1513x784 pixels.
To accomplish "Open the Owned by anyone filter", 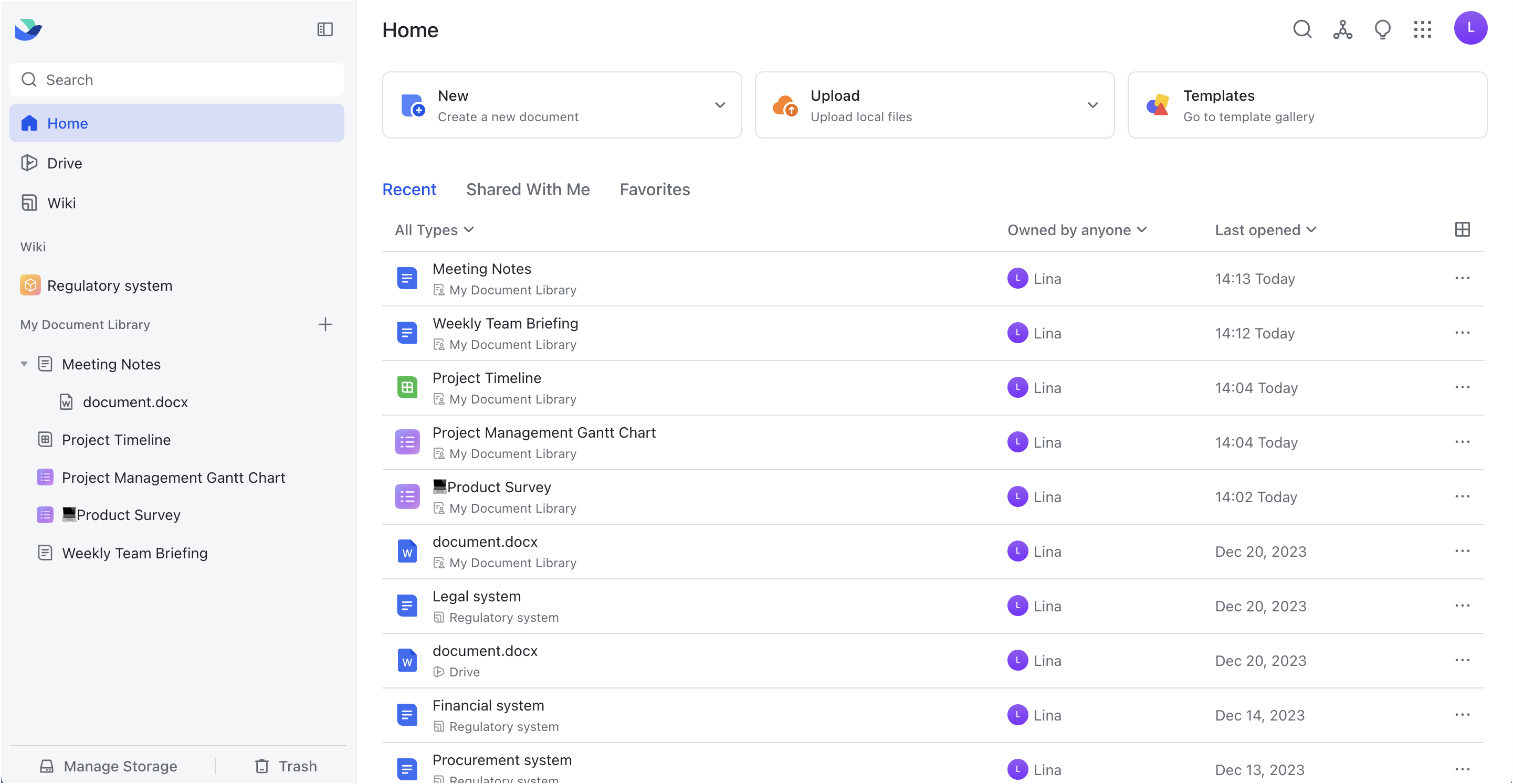I will [x=1077, y=230].
